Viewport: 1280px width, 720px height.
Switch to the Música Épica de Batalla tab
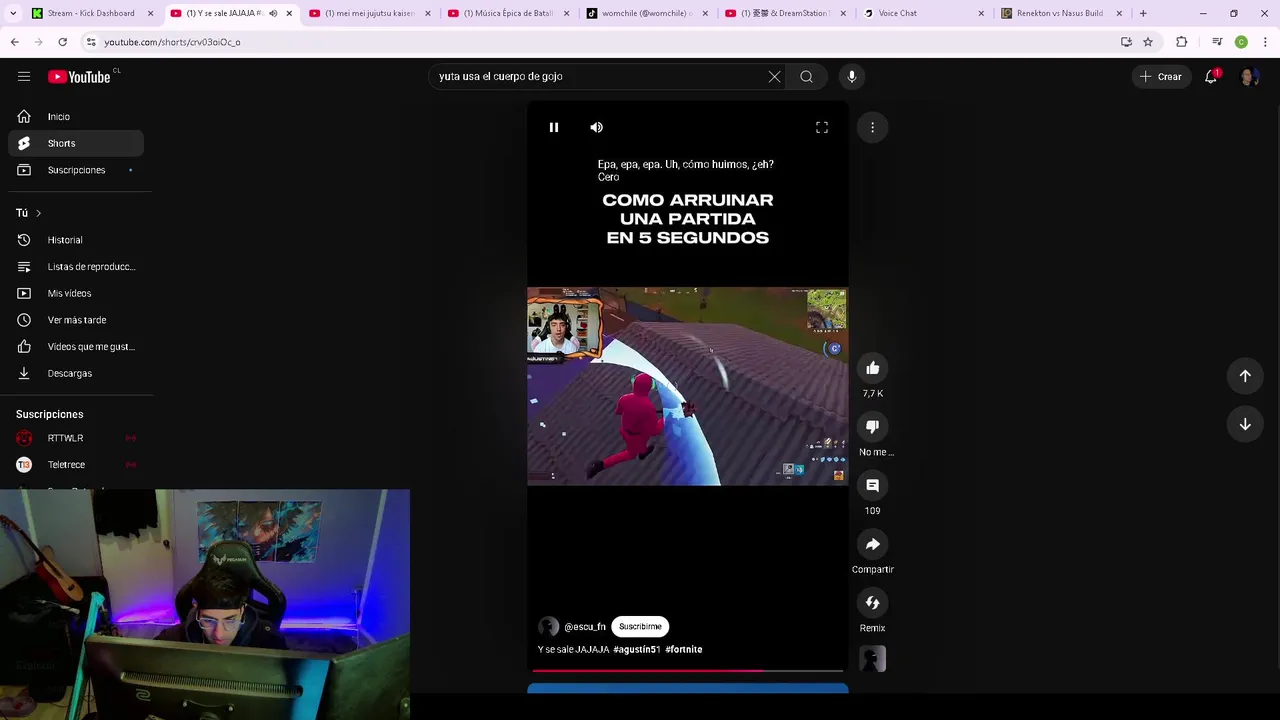[508, 13]
